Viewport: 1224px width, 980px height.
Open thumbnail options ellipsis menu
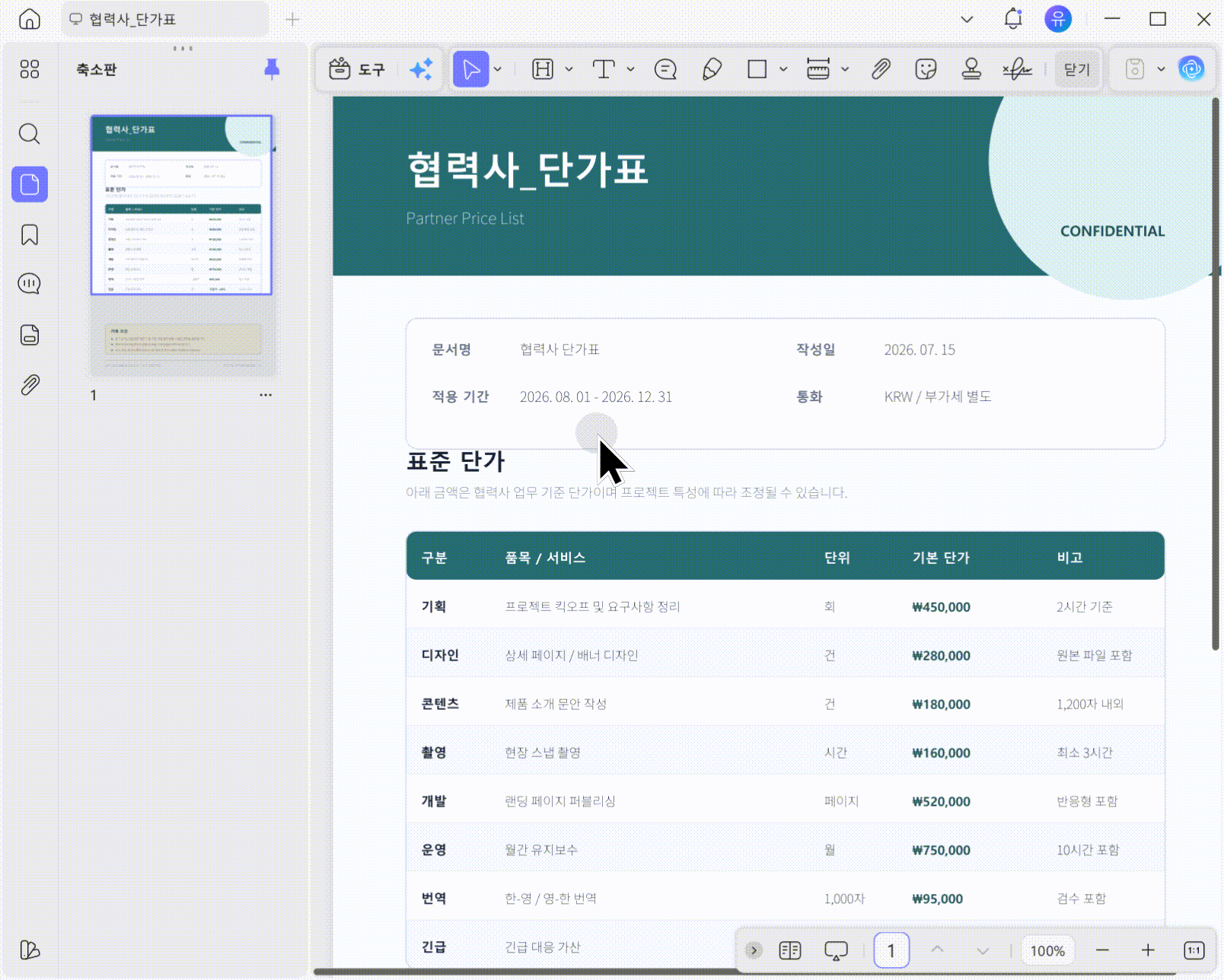(x=266, y=395)
